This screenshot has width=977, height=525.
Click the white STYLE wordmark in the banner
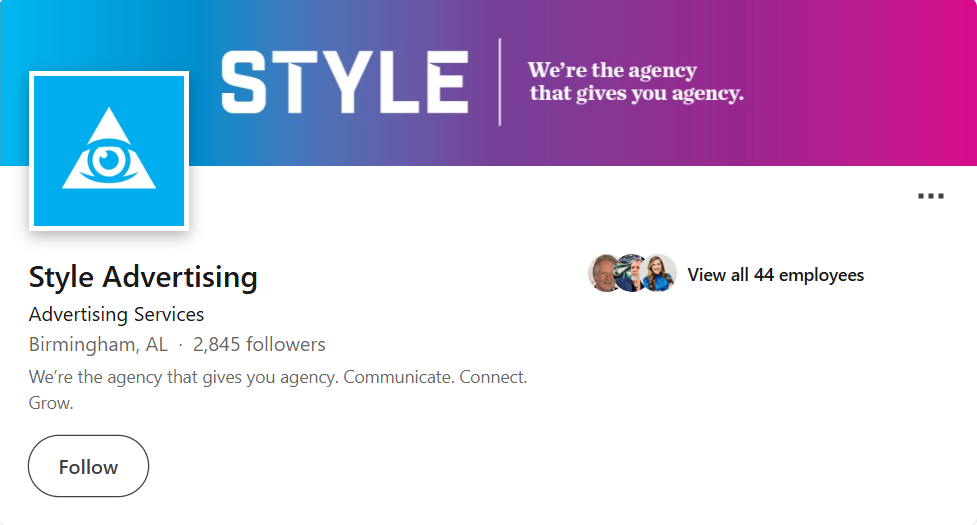point(344,82)
